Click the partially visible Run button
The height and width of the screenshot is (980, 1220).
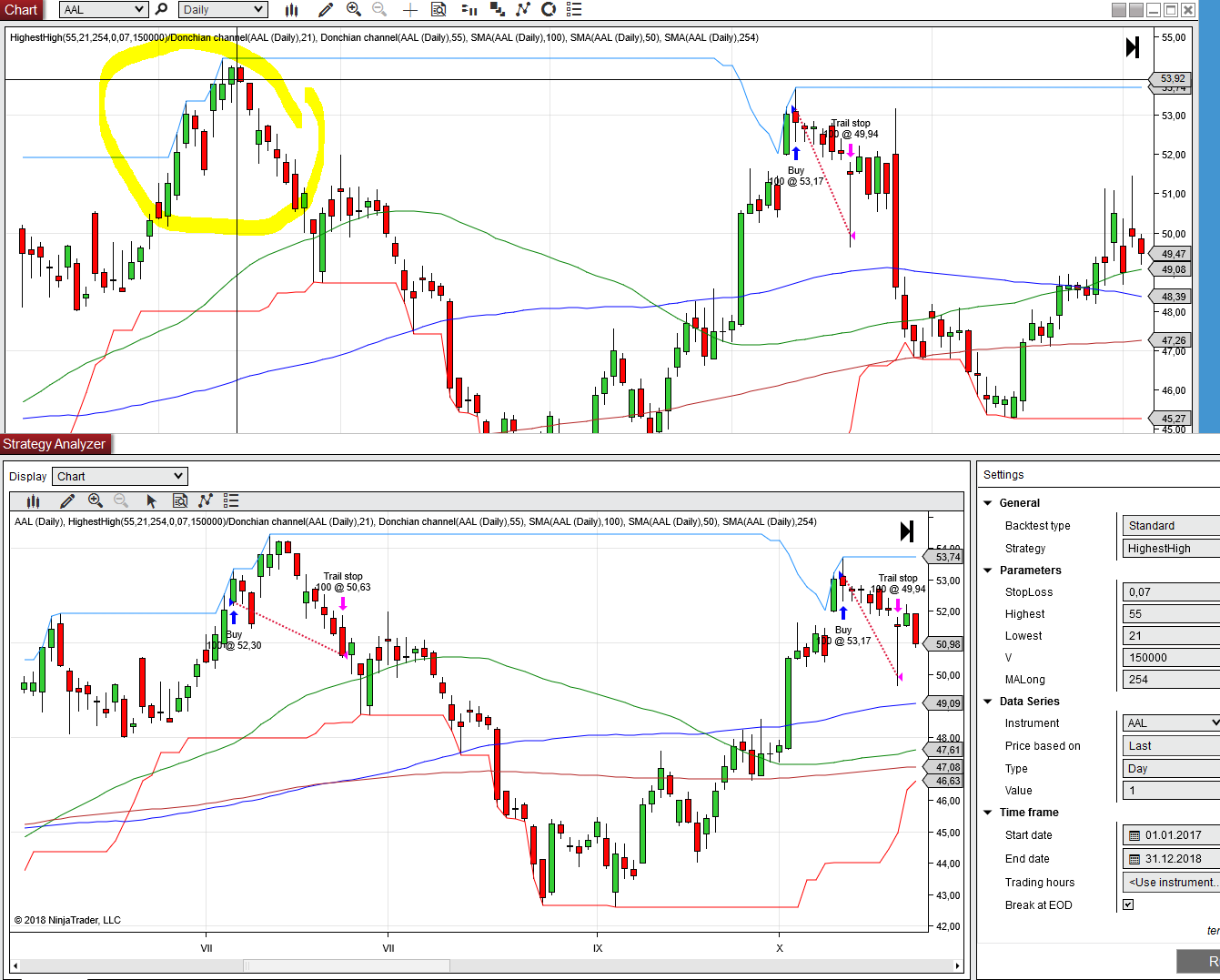point(1199,962)
